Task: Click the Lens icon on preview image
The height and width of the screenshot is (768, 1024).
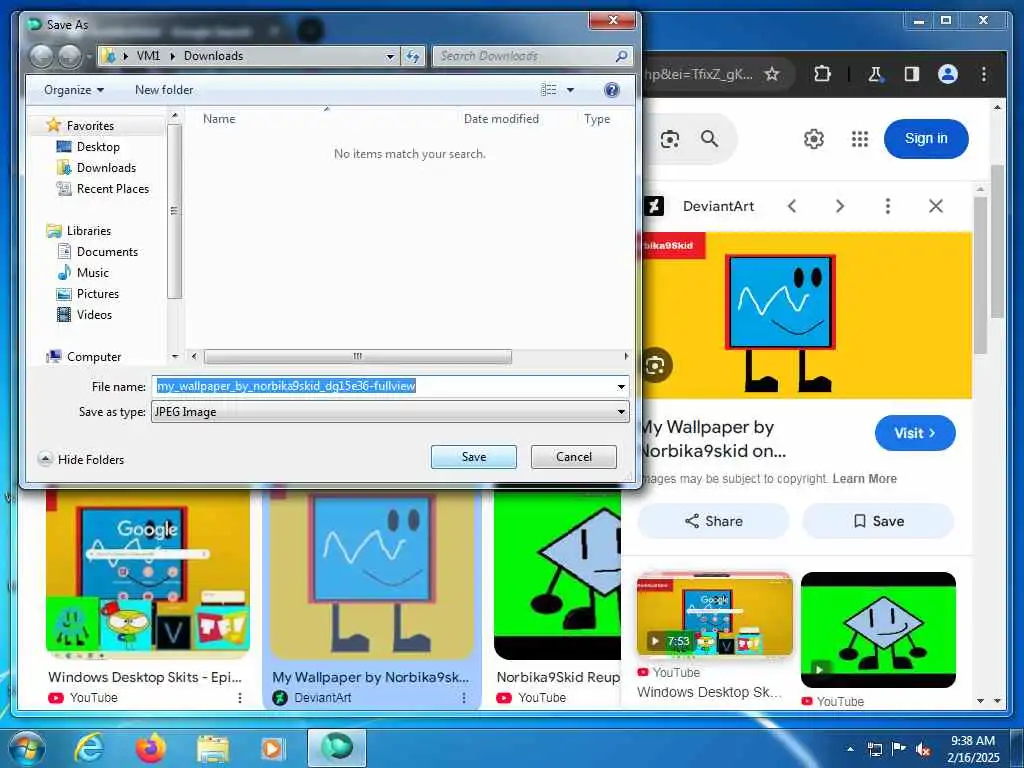Action: click(655, 365)
